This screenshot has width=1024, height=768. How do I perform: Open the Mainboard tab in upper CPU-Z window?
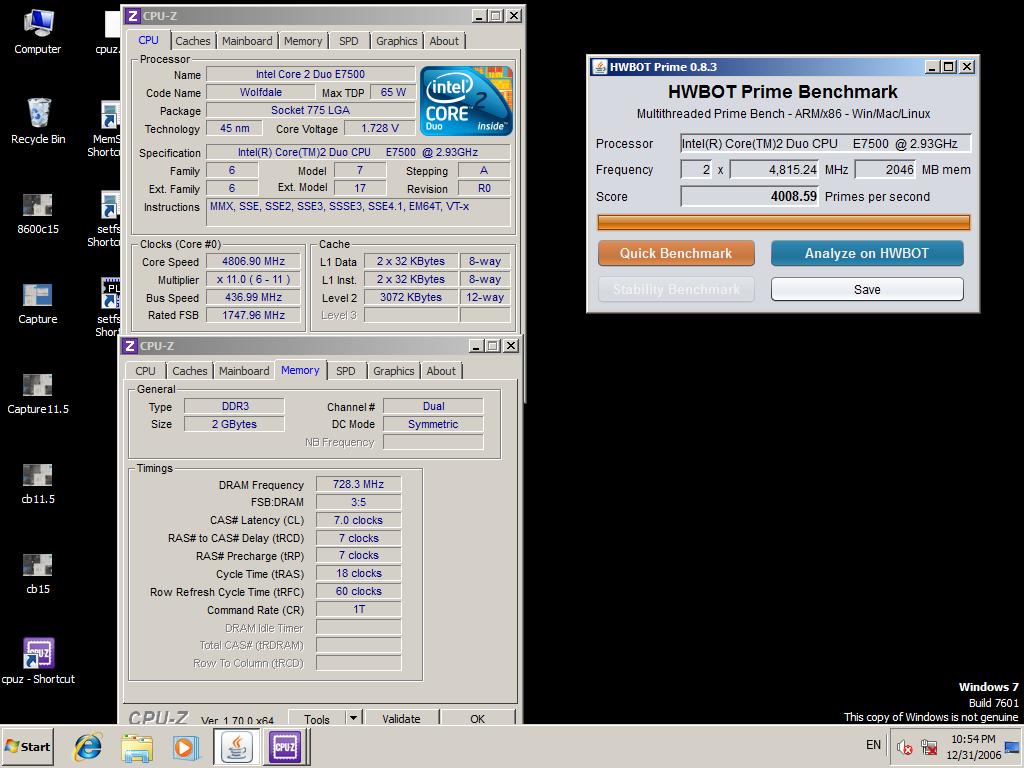(x=247, y=41)
